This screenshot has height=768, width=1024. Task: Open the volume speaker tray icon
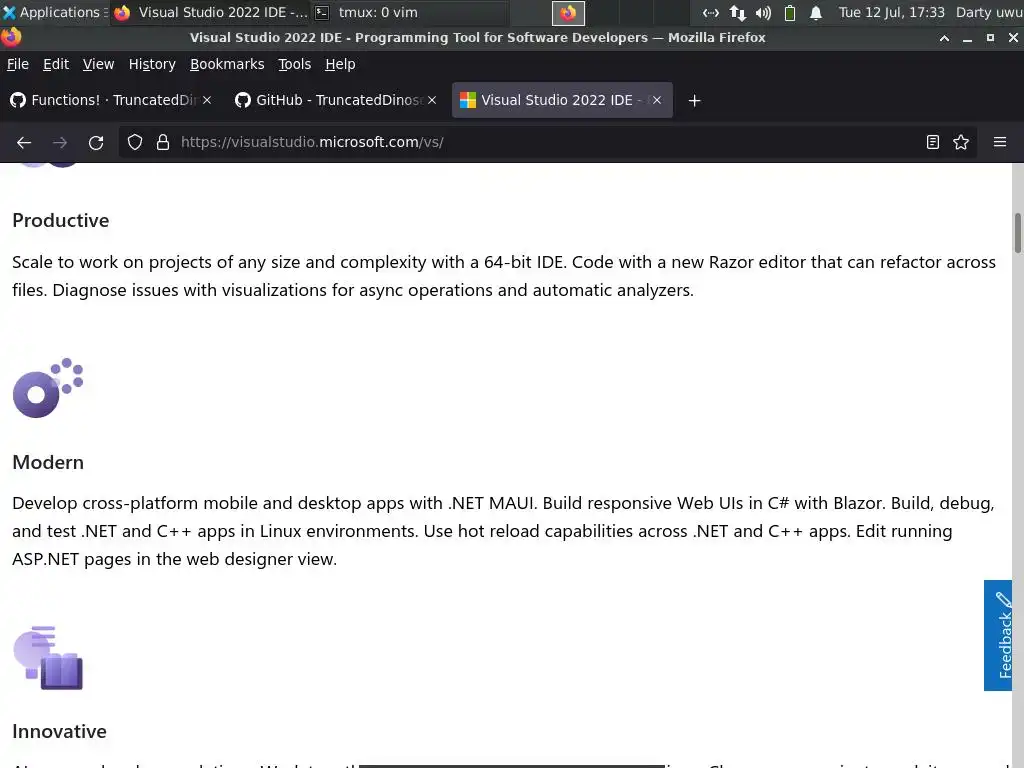point(763,12)
